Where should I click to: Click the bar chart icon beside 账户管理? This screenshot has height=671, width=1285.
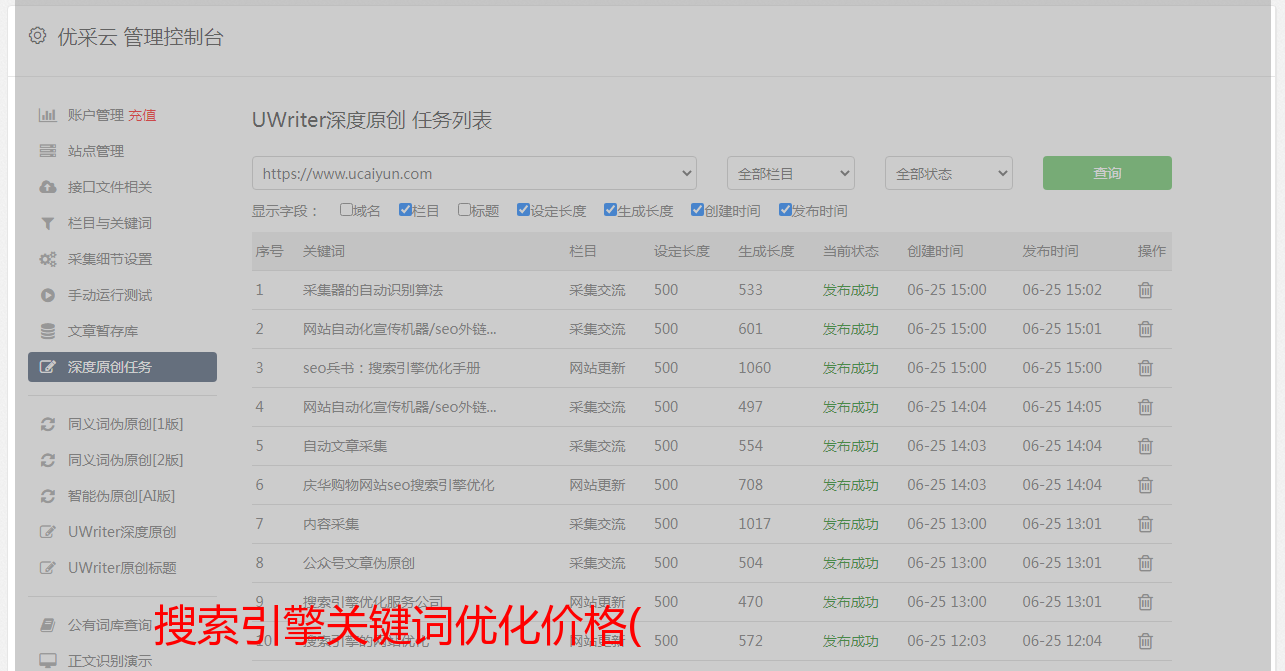tap(47, 115)
